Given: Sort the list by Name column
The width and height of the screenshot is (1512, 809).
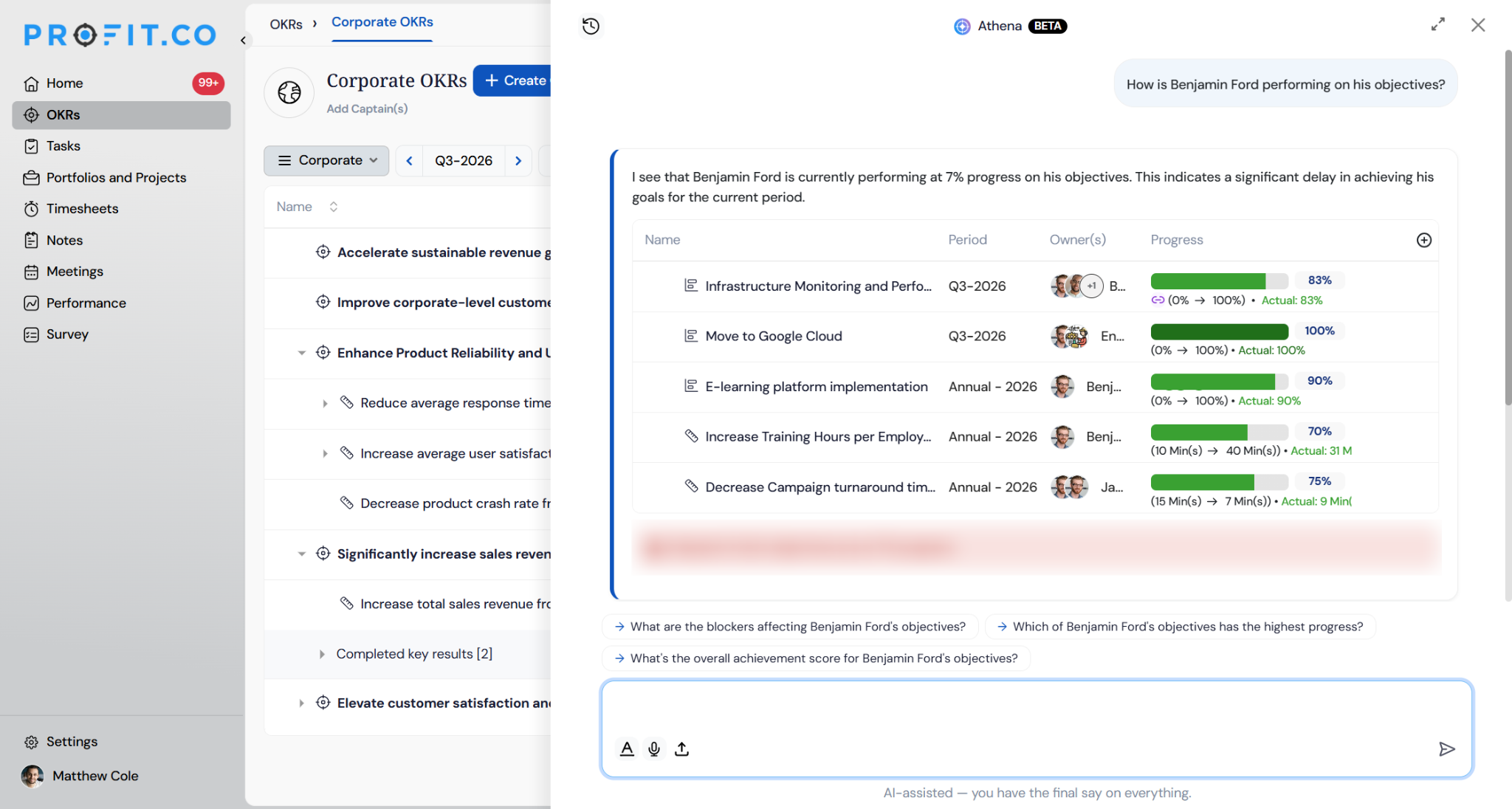Looking at the screenshot, I should tap(333, 207).
